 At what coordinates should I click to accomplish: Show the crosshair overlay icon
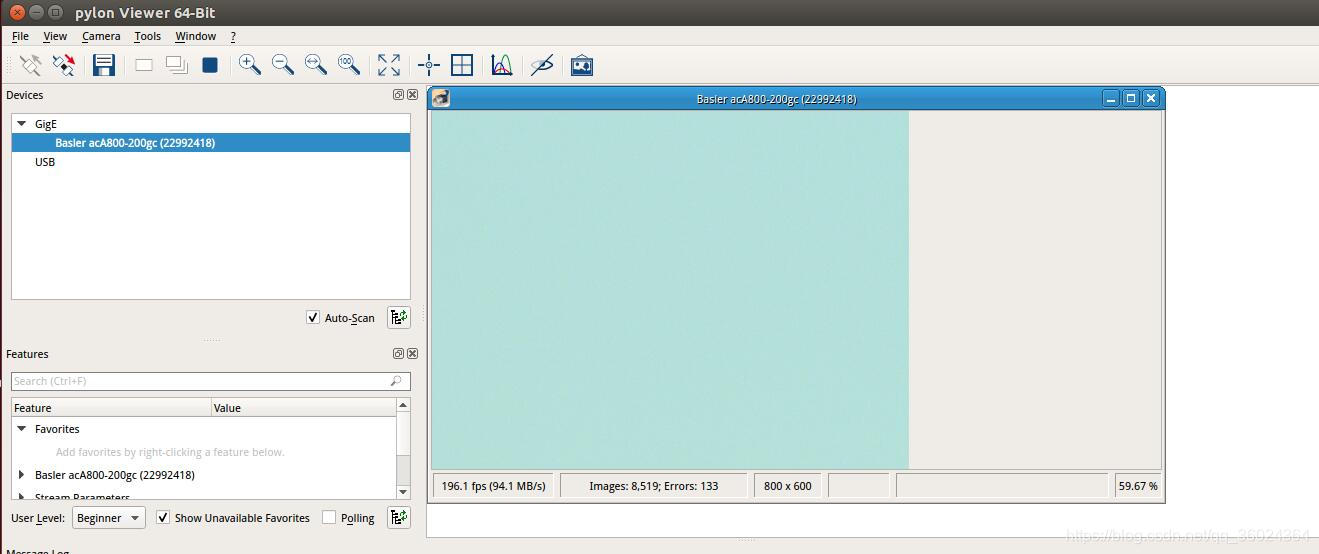[x=429, y=65]
